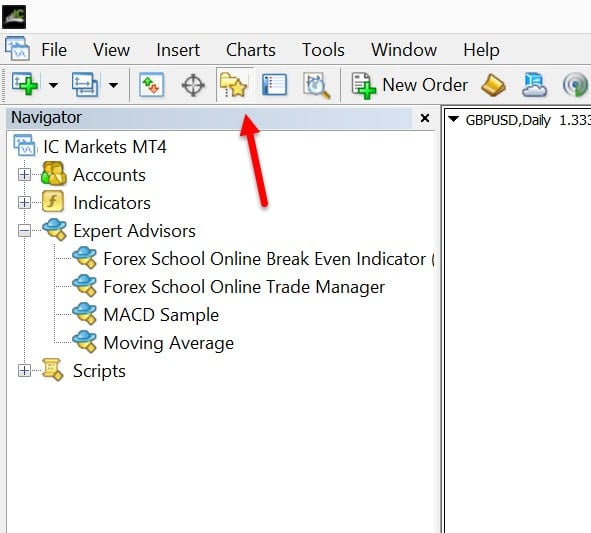Open the File menu
The image size is (591, 533).
coord(54,50)
